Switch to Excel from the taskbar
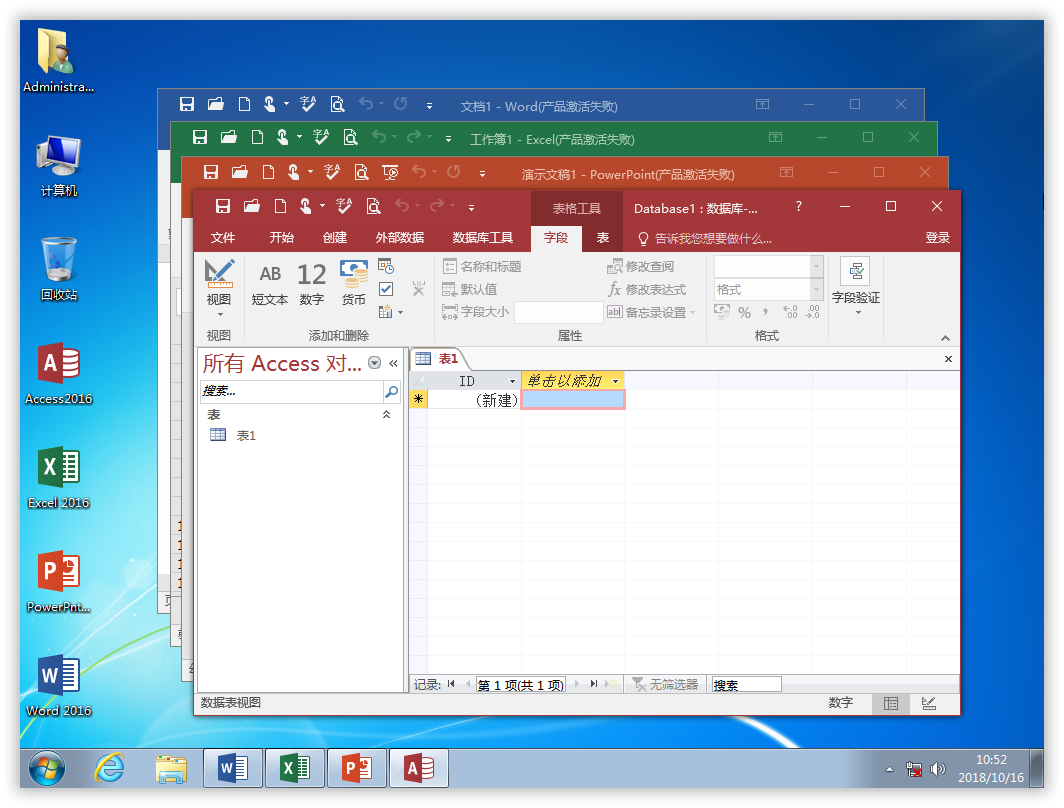Screen dimensions: 1064x808 [x=294, y=768]
